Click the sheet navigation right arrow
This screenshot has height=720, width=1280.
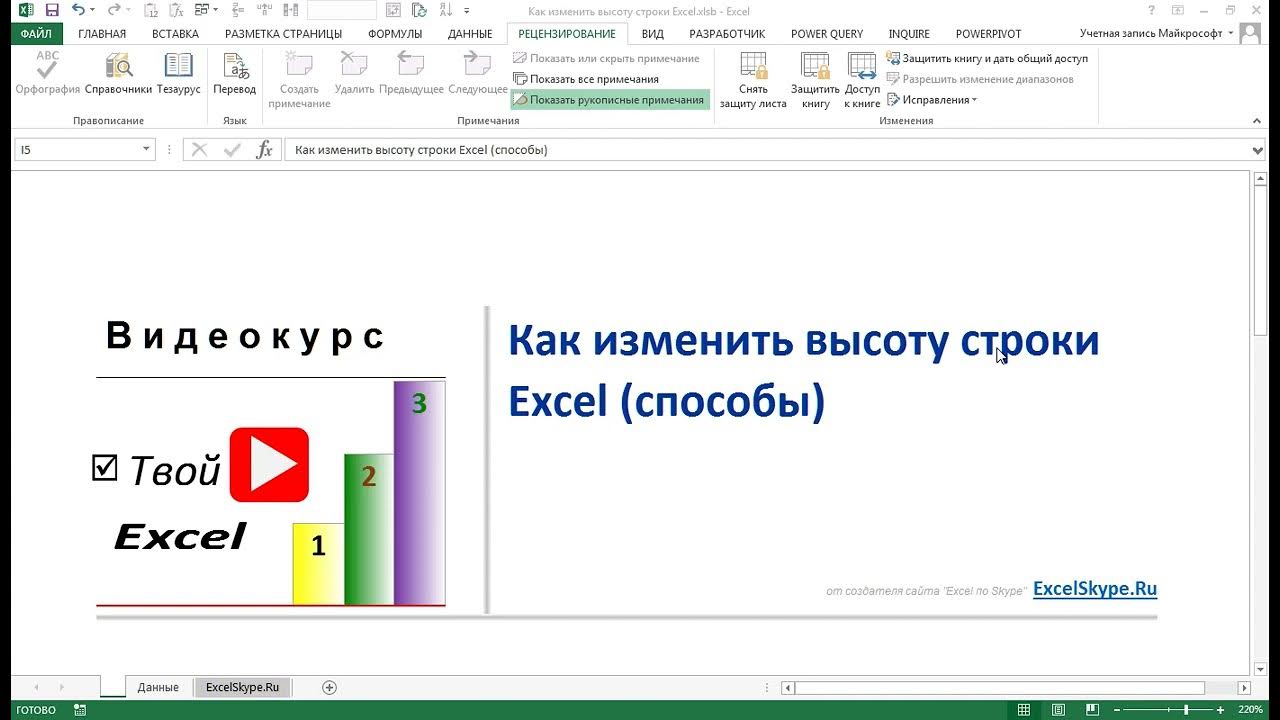pos(61,687)
